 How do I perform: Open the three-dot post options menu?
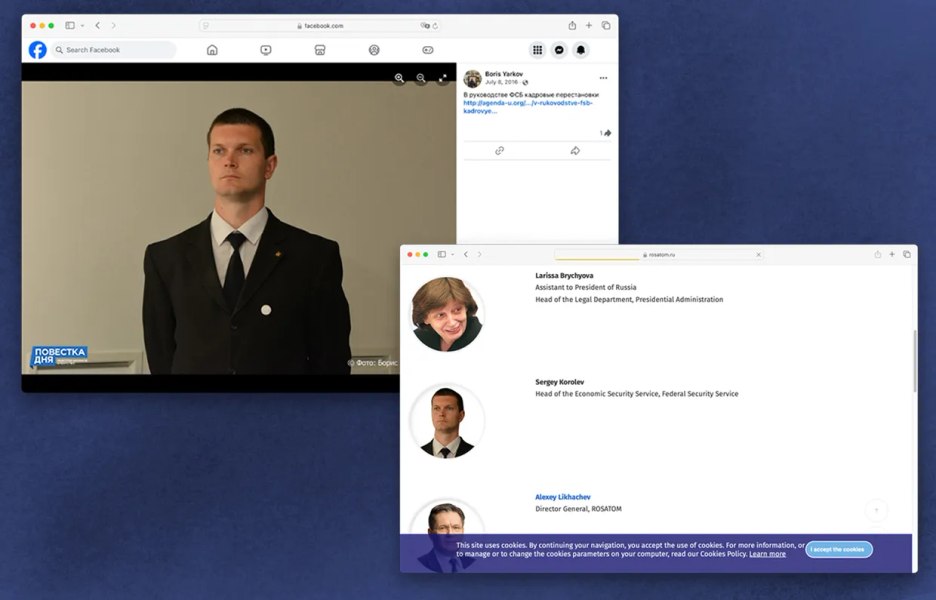pyautogui.click(x=604, y=78)
